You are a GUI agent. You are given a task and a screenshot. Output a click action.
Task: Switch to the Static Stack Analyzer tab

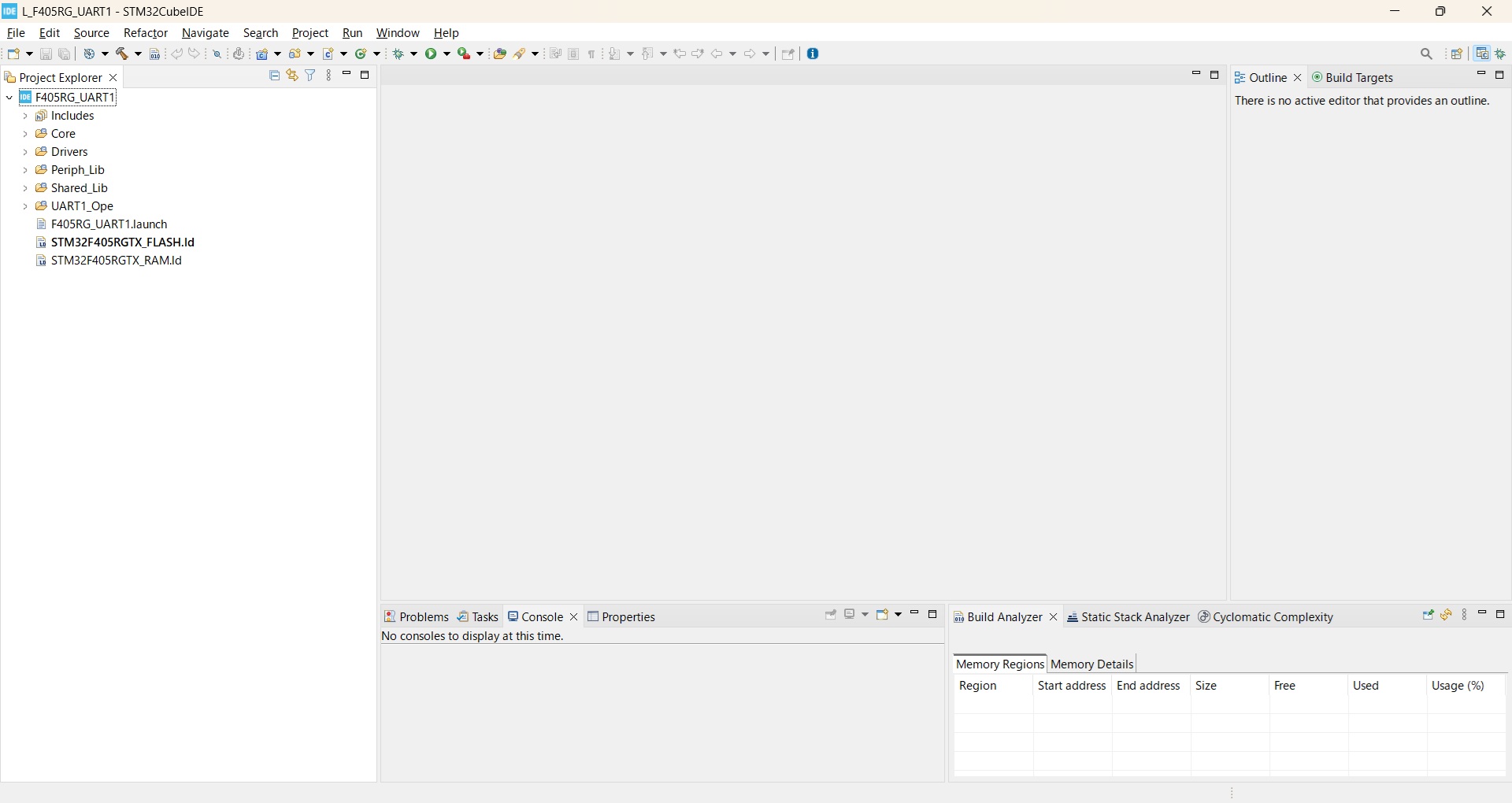[x=1128, y=617]
